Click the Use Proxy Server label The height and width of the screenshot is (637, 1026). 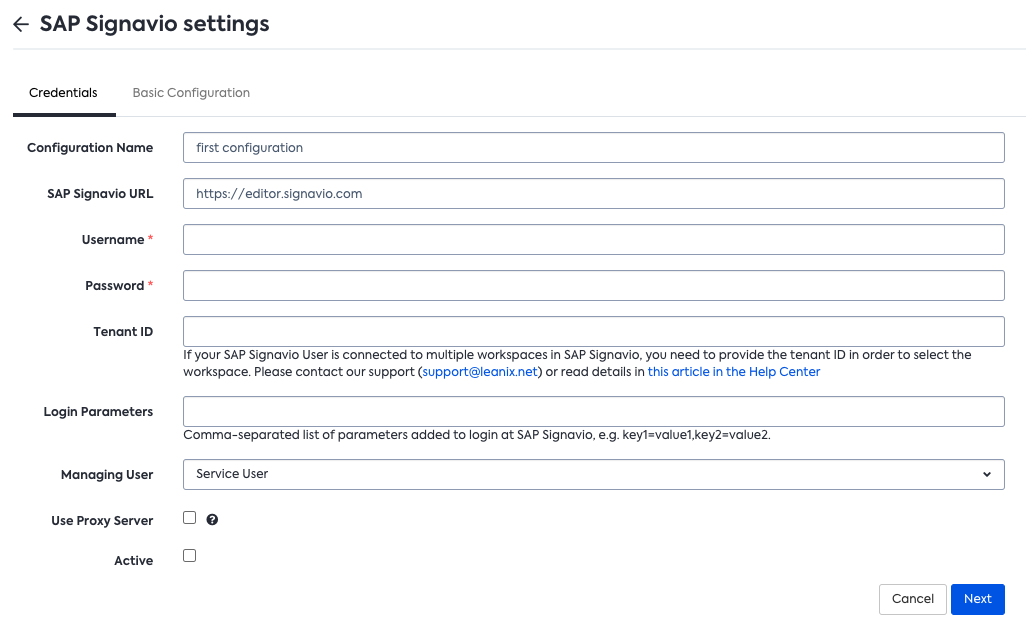tap(102, 521)
